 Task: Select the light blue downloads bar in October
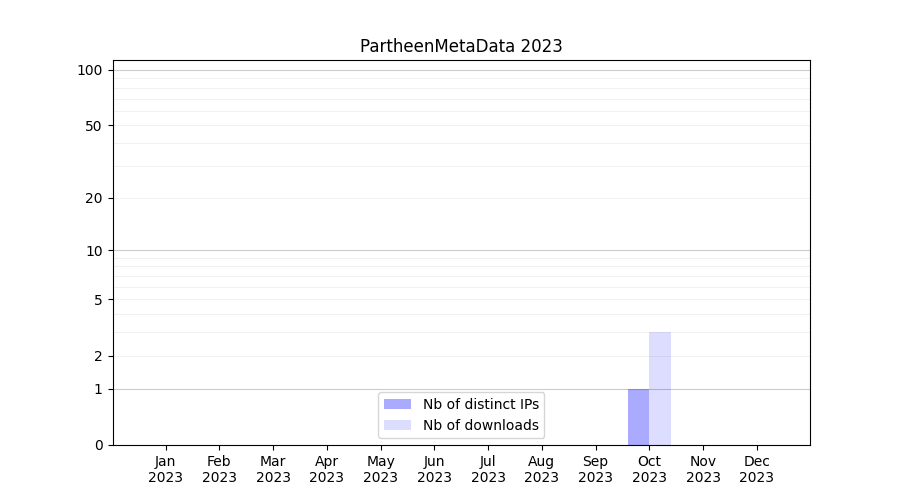coord(660,388)
